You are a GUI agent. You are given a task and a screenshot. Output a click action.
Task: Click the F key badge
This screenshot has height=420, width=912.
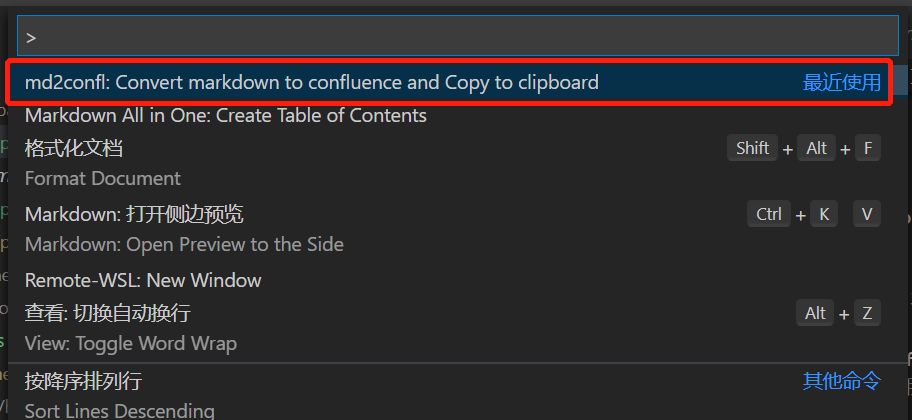pos(868,148)
